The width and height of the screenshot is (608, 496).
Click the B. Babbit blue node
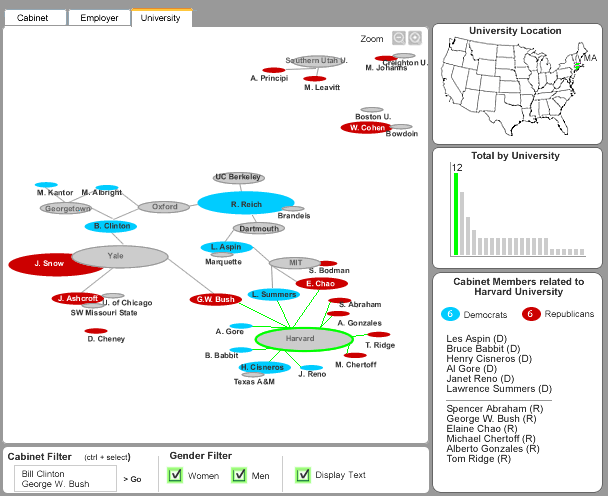[x=241, y=350]
